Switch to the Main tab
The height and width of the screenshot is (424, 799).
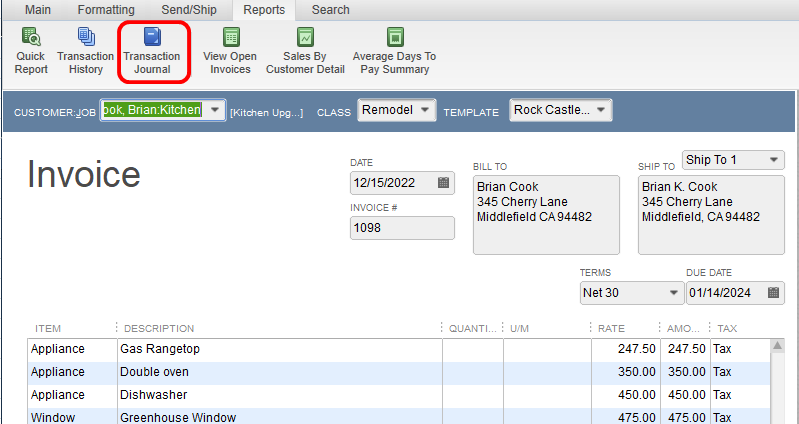pos(38,10)
